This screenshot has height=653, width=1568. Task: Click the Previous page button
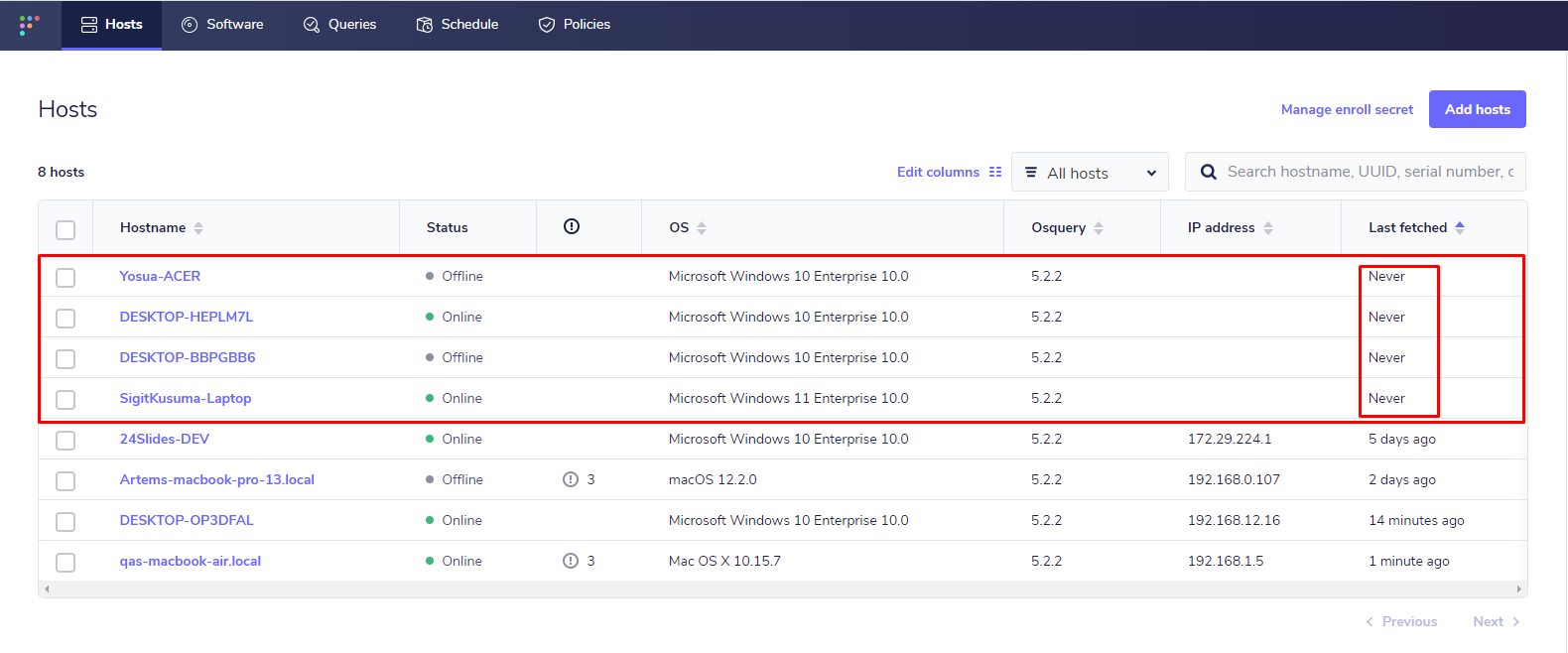click(1401, 621)
